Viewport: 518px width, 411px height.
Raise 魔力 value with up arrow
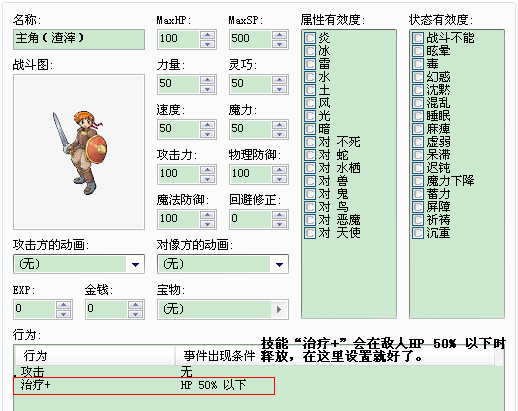(x=279, y=125)
